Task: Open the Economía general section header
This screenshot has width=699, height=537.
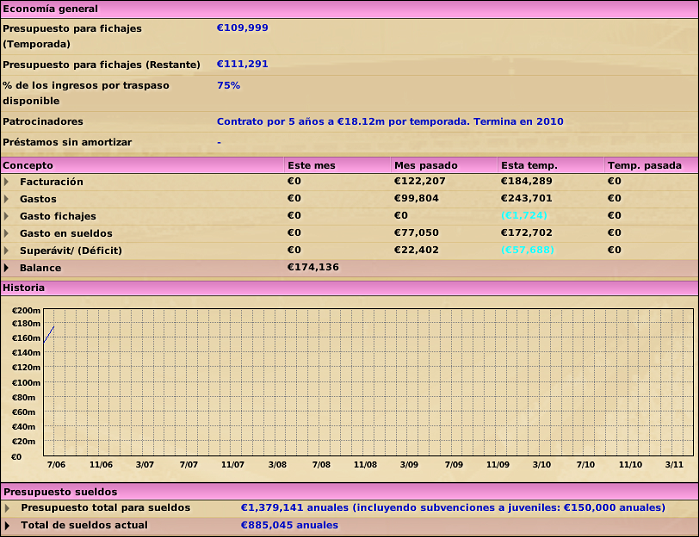Action: point(350,9)
